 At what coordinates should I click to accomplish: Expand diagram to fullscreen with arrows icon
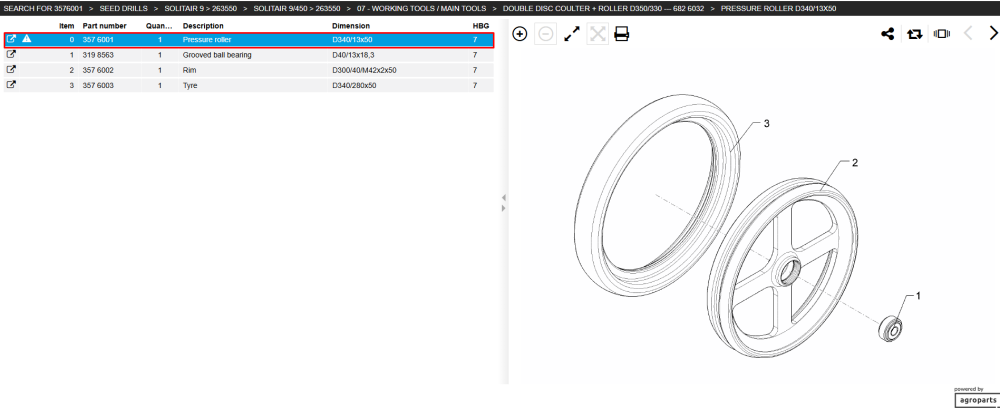pyautogui.click(x=572, y=34)
